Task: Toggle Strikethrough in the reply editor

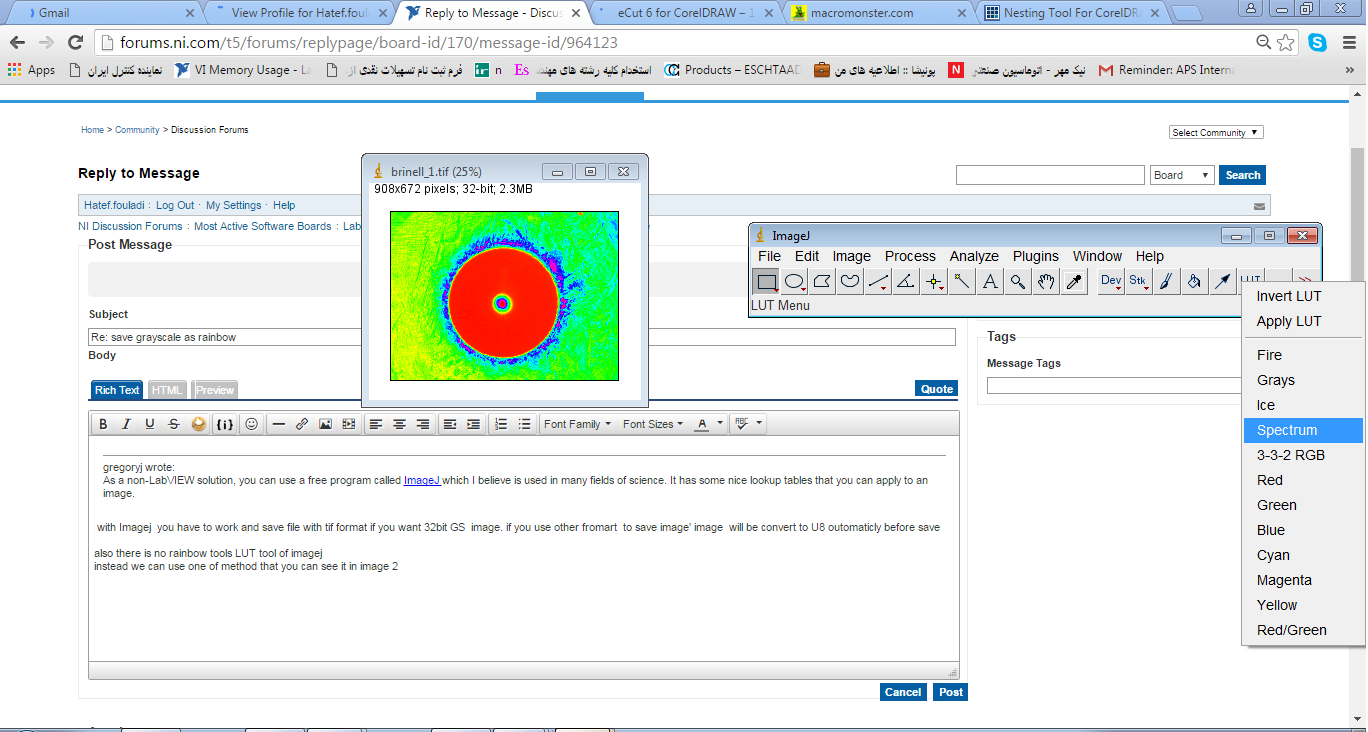Action: pos(174,424)
